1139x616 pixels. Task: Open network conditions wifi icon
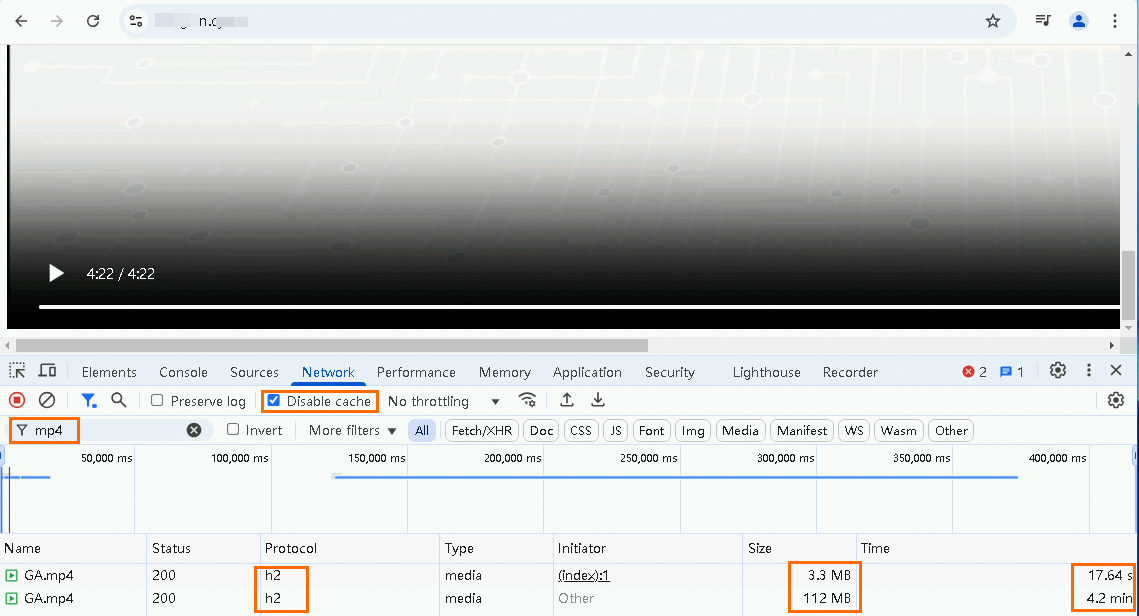point(527,400)
